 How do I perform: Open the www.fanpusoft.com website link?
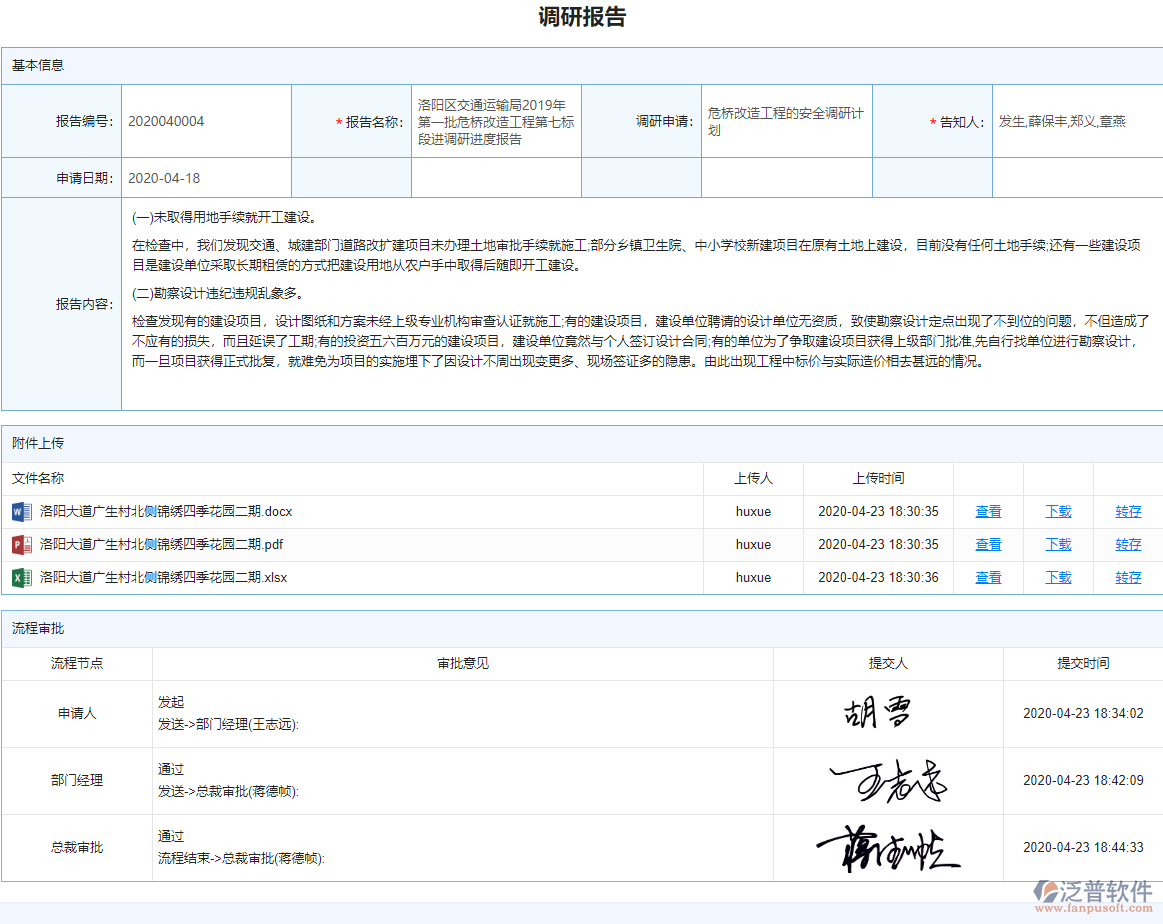click(1093, 910)
